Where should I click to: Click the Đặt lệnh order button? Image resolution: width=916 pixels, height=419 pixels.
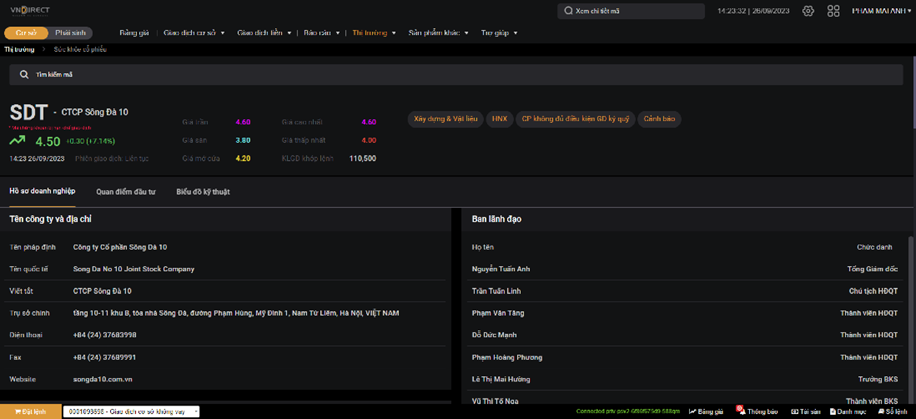click(x=31, y=411)
